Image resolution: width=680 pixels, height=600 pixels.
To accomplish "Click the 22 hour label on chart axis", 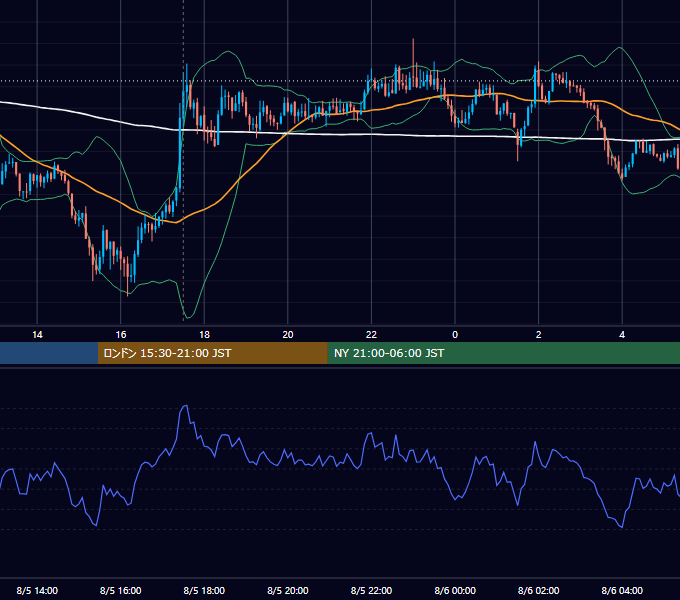I will 371,335.
